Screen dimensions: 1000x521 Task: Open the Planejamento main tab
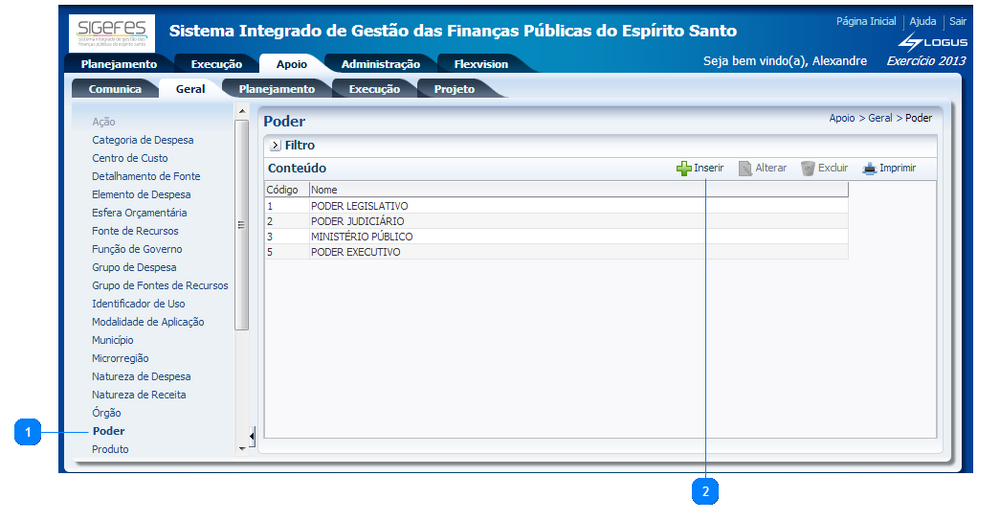pos(119,64)
